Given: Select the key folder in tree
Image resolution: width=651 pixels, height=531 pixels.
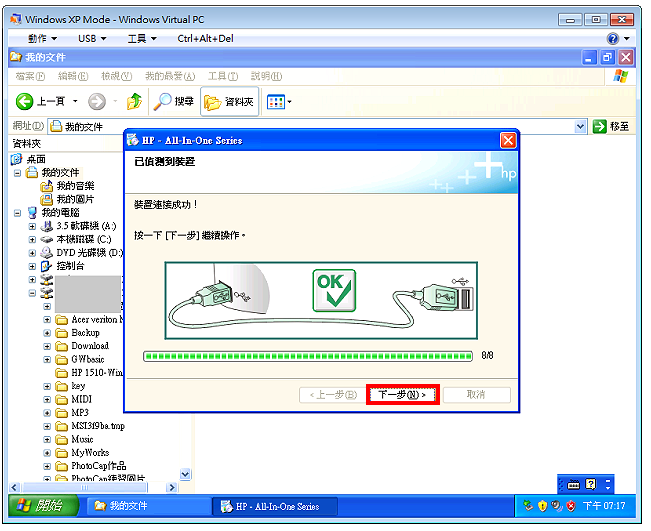Looking at the screenshot, I should (x=78, y=386).
